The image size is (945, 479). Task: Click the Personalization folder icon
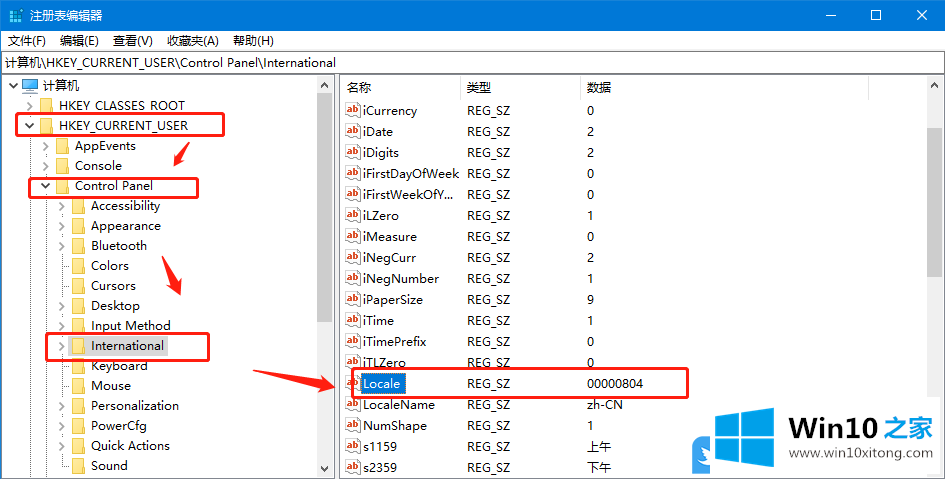[x=78, y=406]
